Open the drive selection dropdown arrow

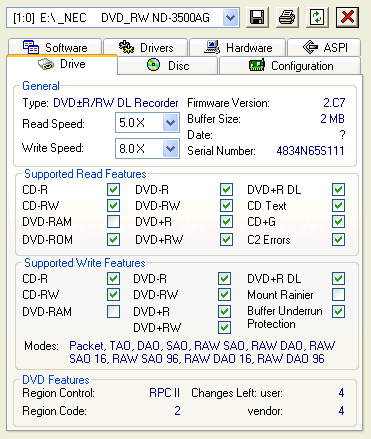tap(230, 17)
